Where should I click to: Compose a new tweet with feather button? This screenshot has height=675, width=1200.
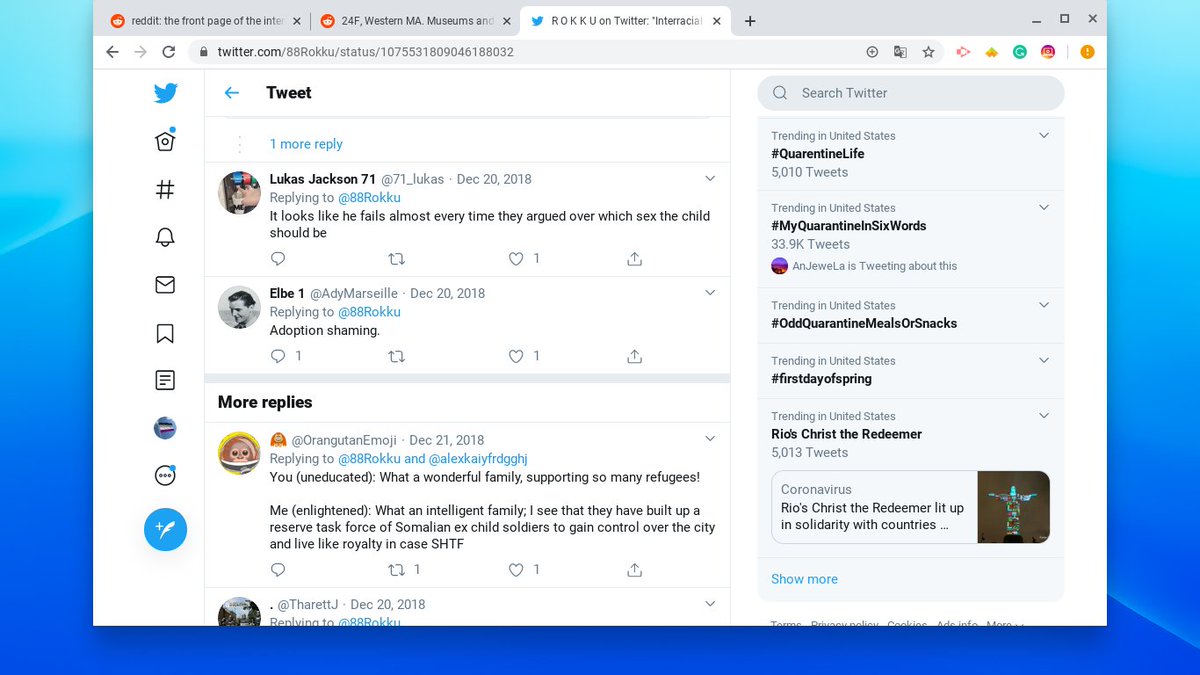166,529
